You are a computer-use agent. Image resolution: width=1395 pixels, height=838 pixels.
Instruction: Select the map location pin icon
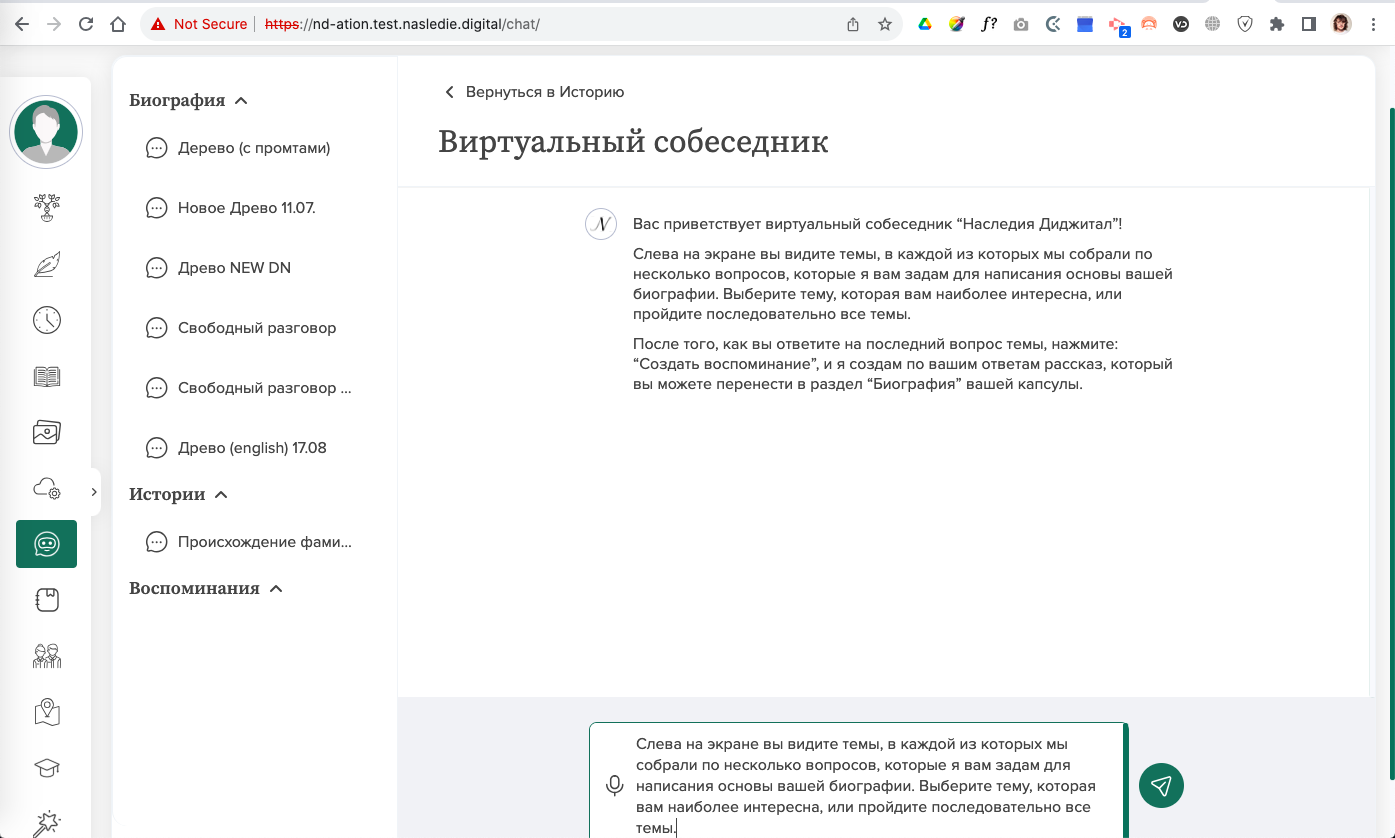click(46, 712)
